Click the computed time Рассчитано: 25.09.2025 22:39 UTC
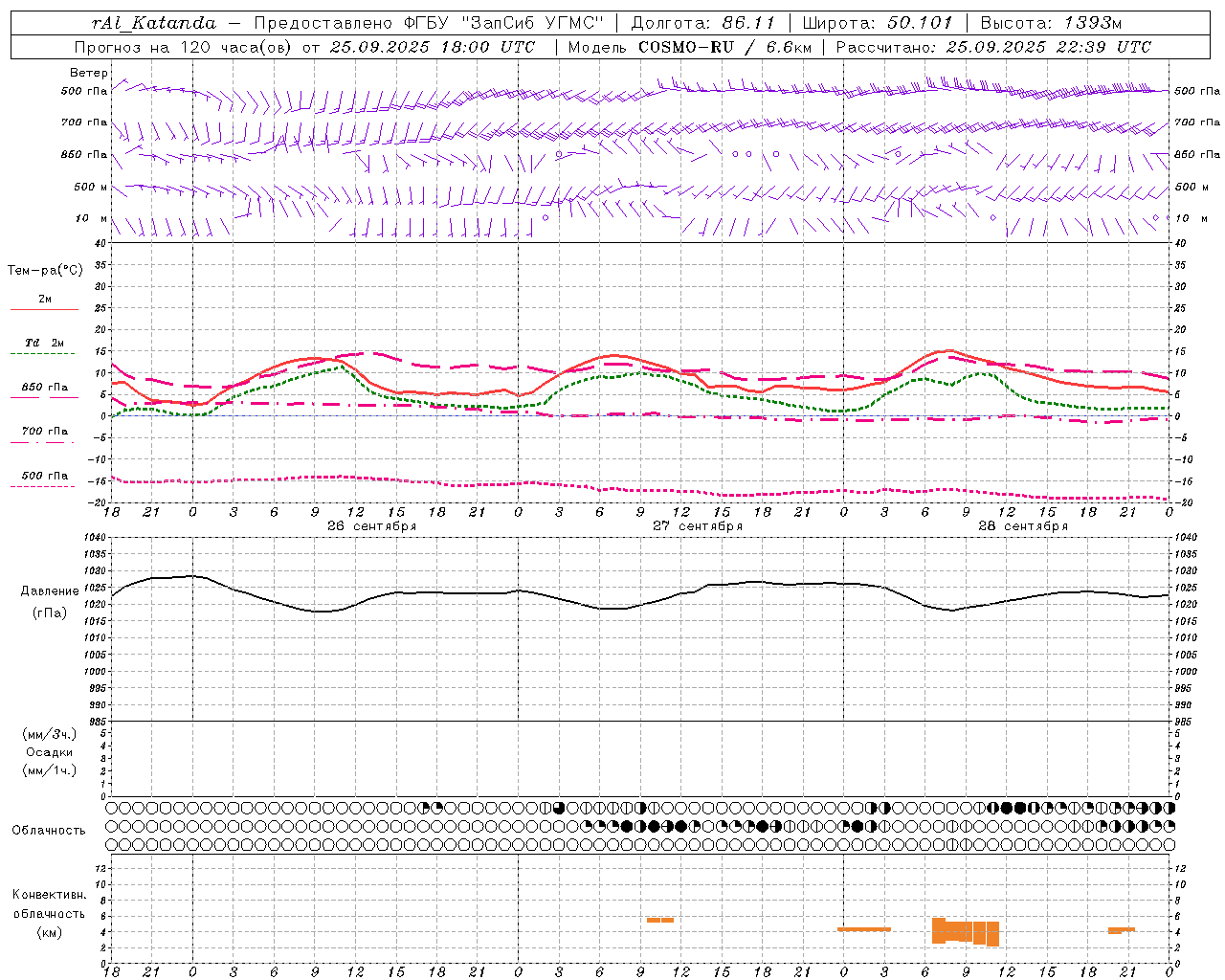 point(994,47)
